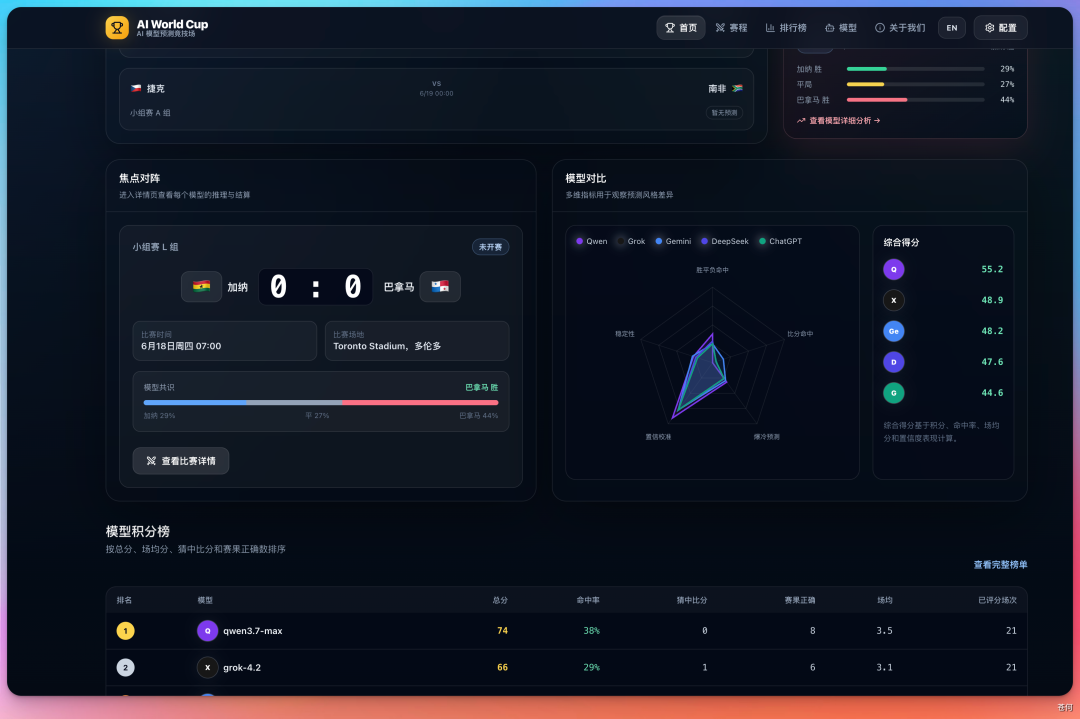This screenshot has width=1080, height=719.
Task: Click the 已评分场次 column header
Action: (997, 601)
